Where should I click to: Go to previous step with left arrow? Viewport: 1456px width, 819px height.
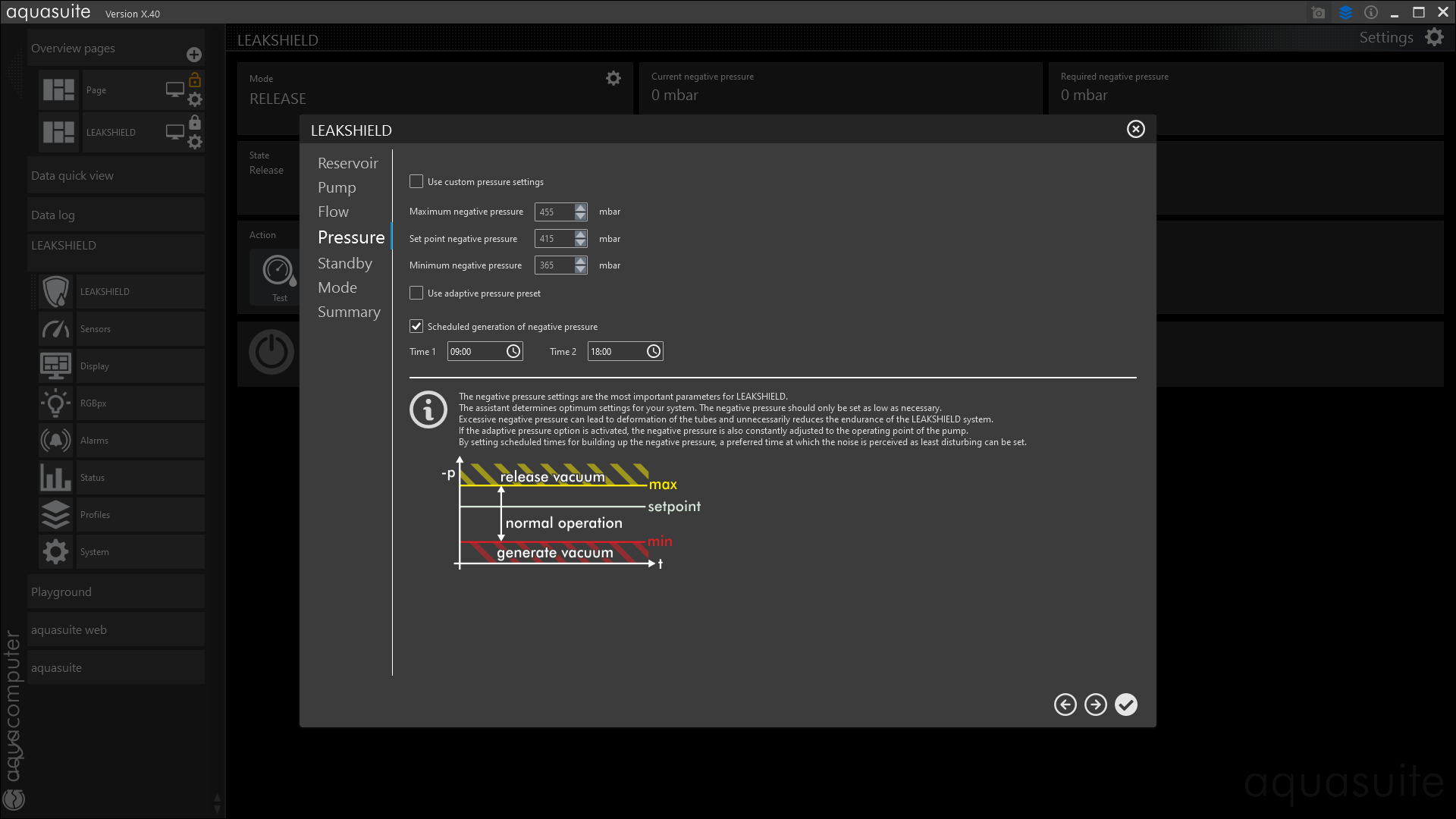click(1065, 704)
